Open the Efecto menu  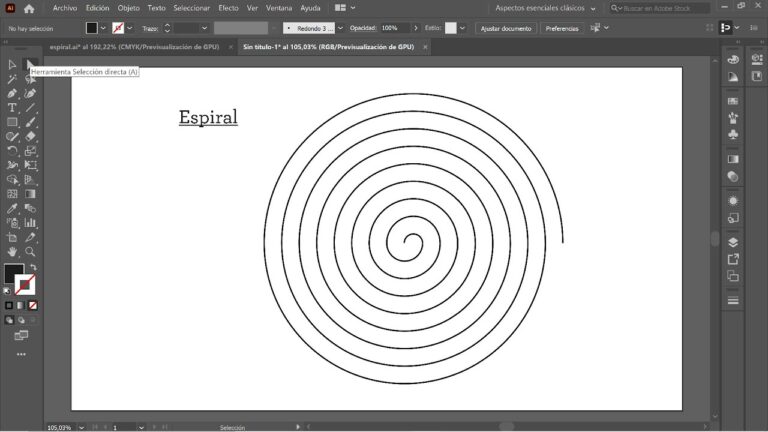click(x=228, y=8)
